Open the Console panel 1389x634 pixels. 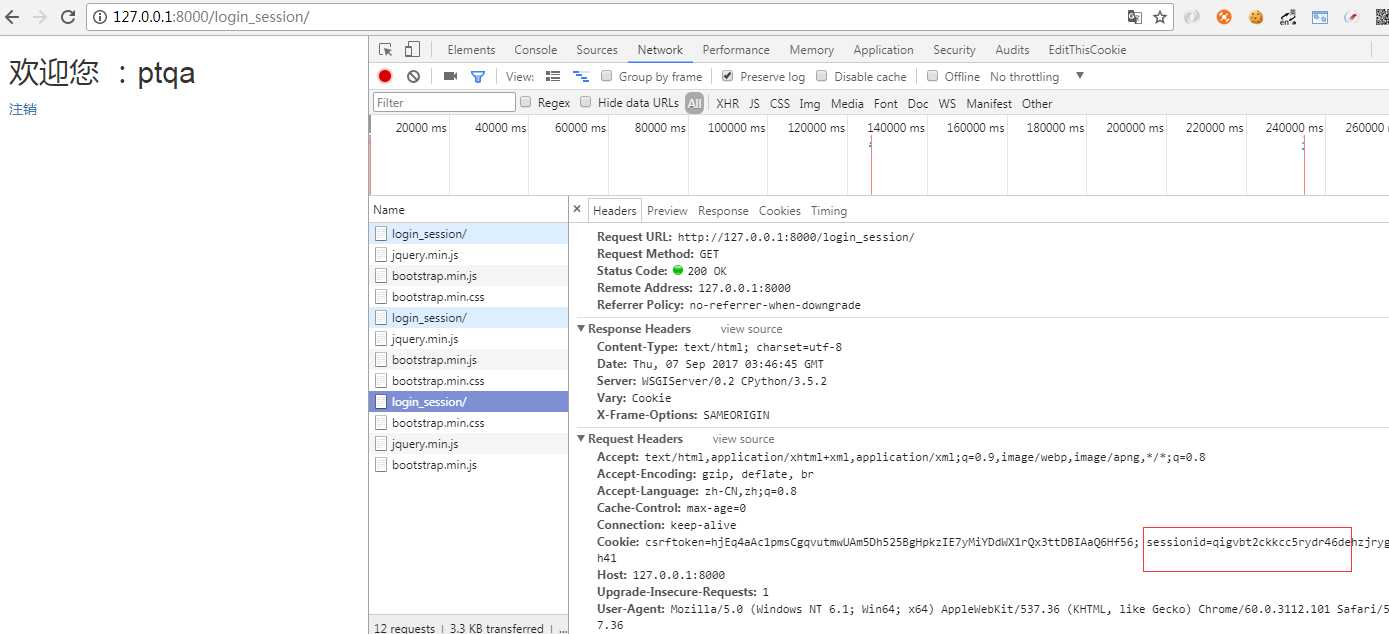536,50
